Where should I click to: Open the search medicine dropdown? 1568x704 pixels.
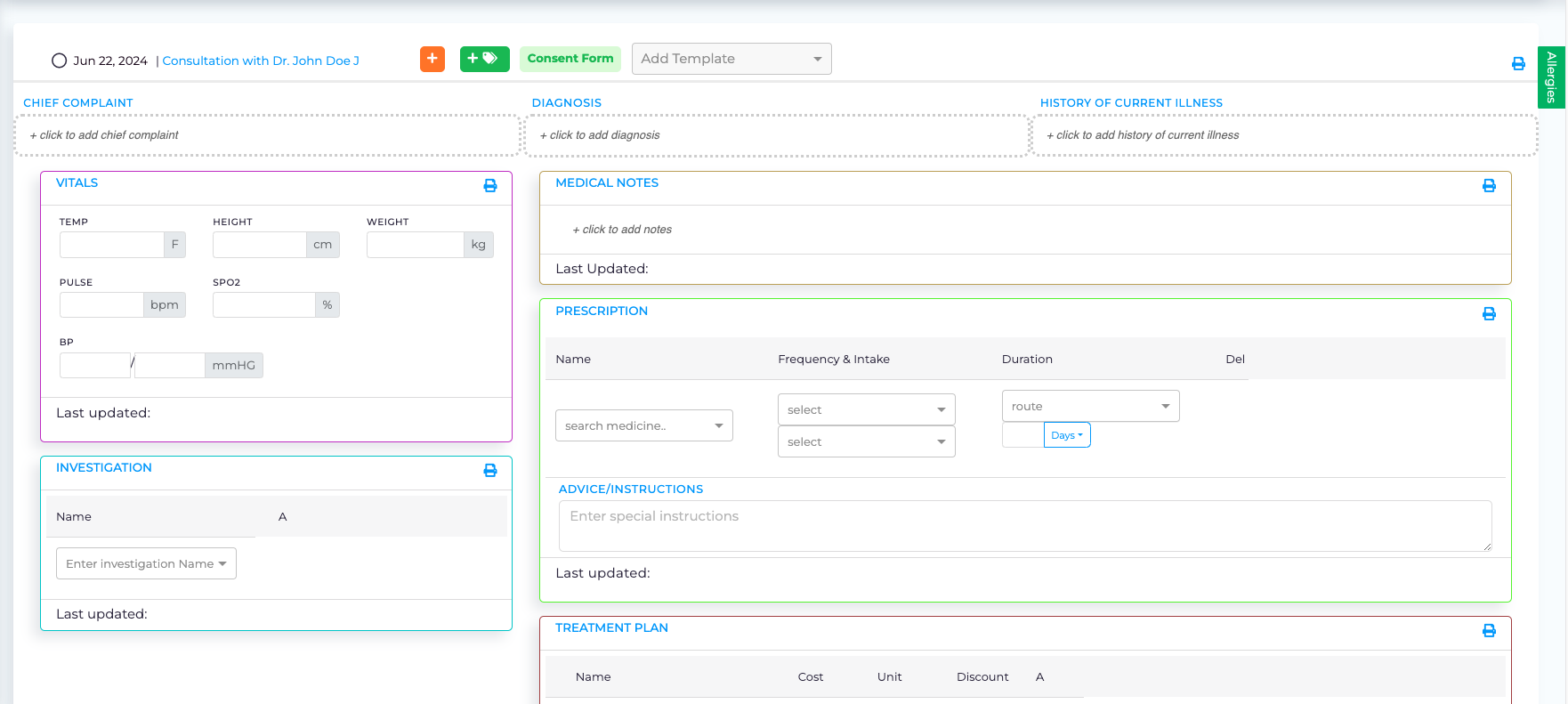[644, 425]
